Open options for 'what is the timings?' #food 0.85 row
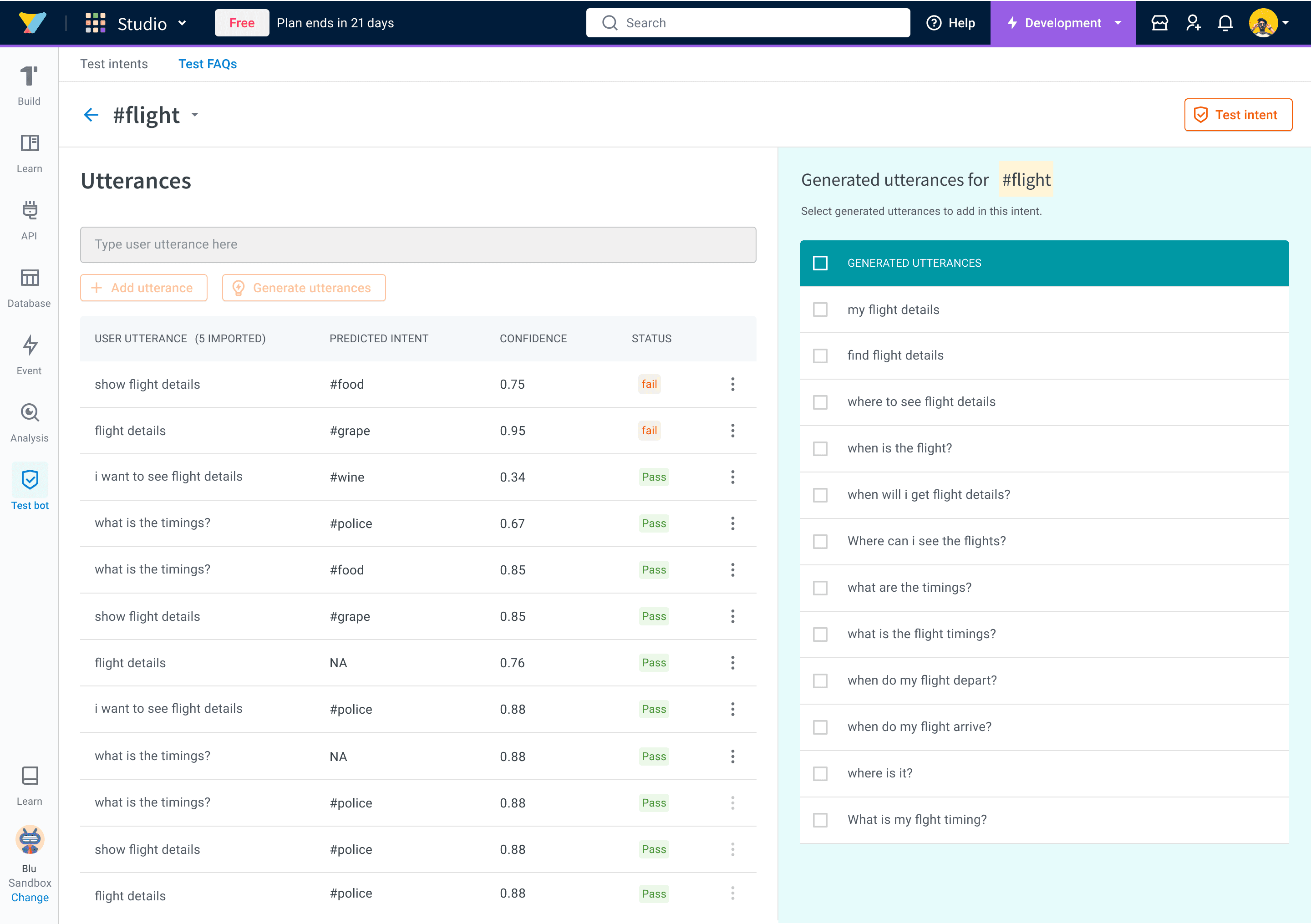 [x=732, y=570]
